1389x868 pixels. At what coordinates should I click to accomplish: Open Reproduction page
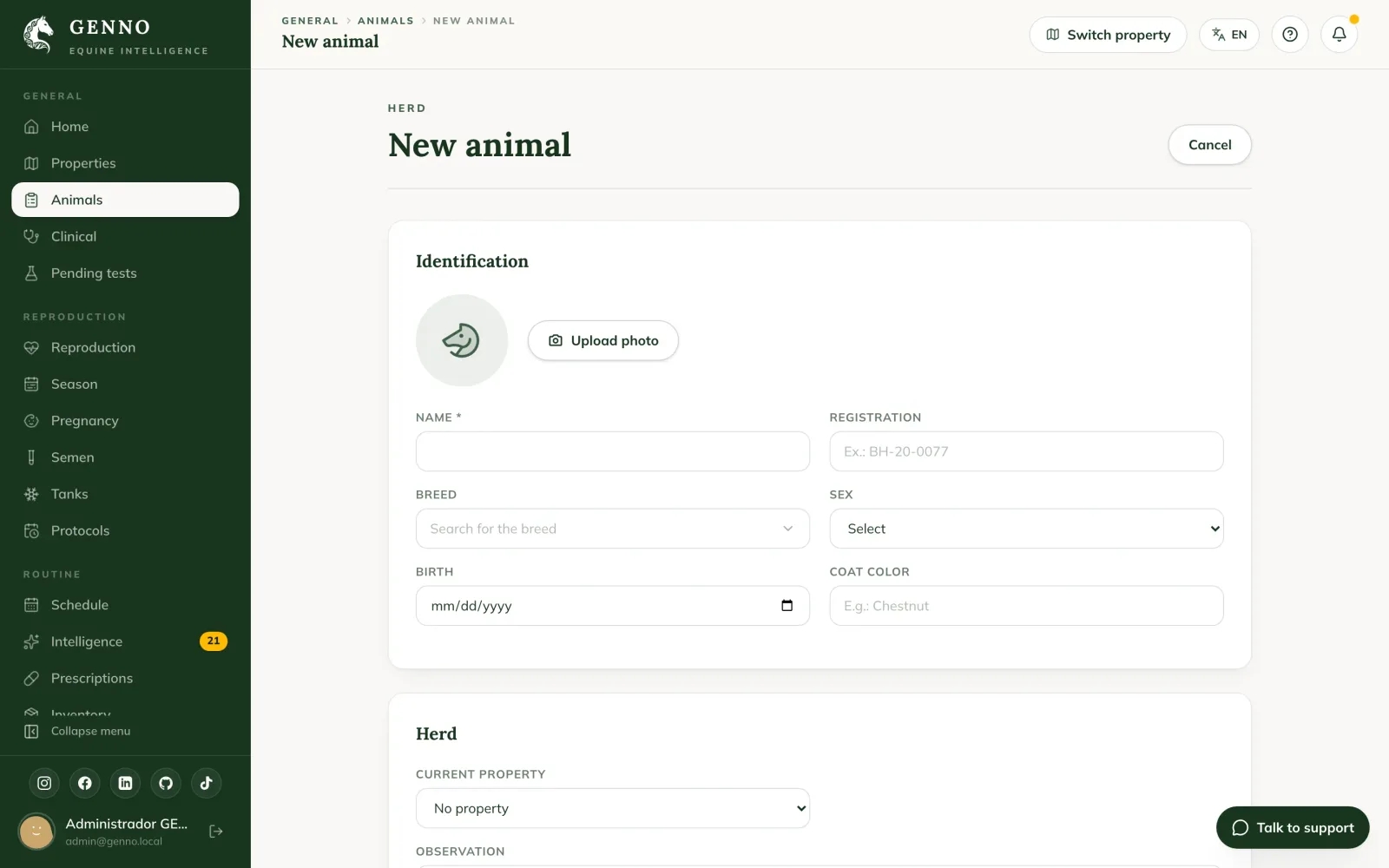[x=125, y=347]
